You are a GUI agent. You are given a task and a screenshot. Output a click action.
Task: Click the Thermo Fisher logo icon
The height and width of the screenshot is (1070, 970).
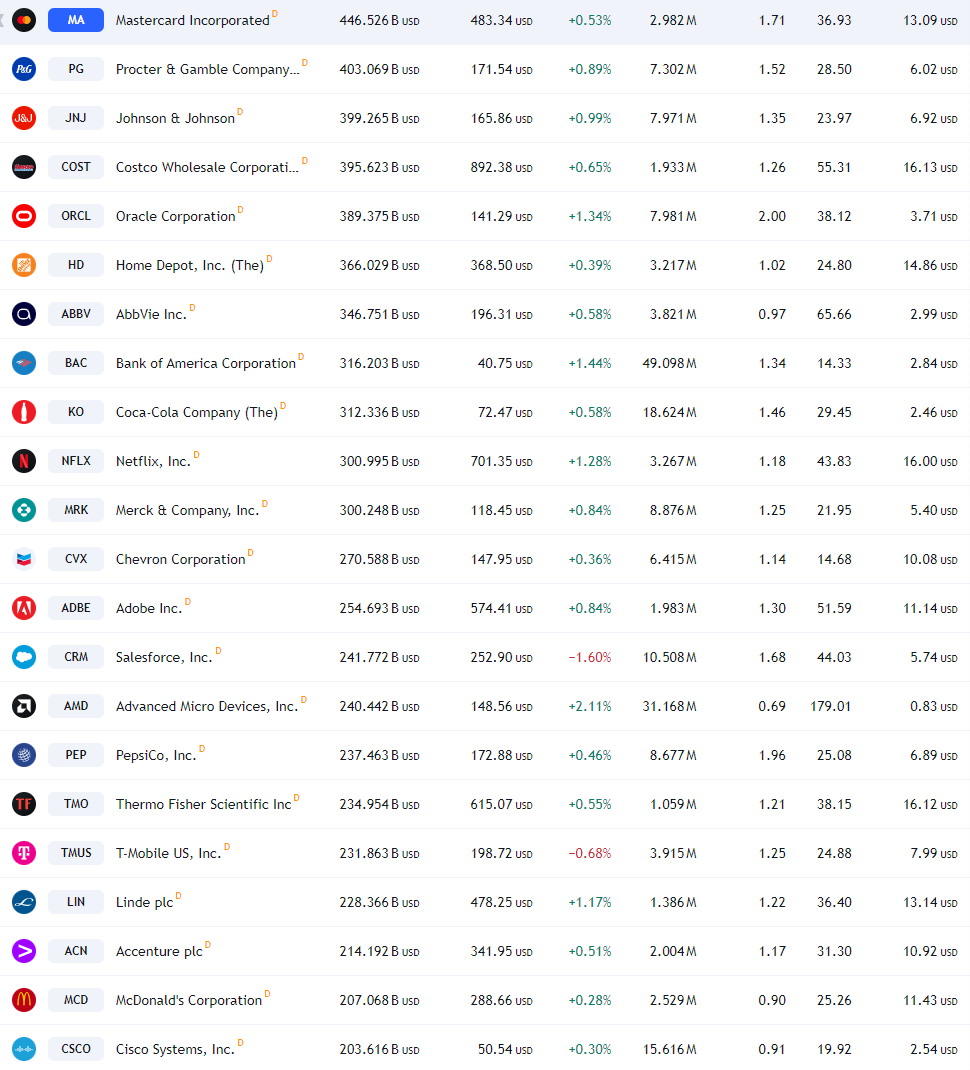pos(24,804)
